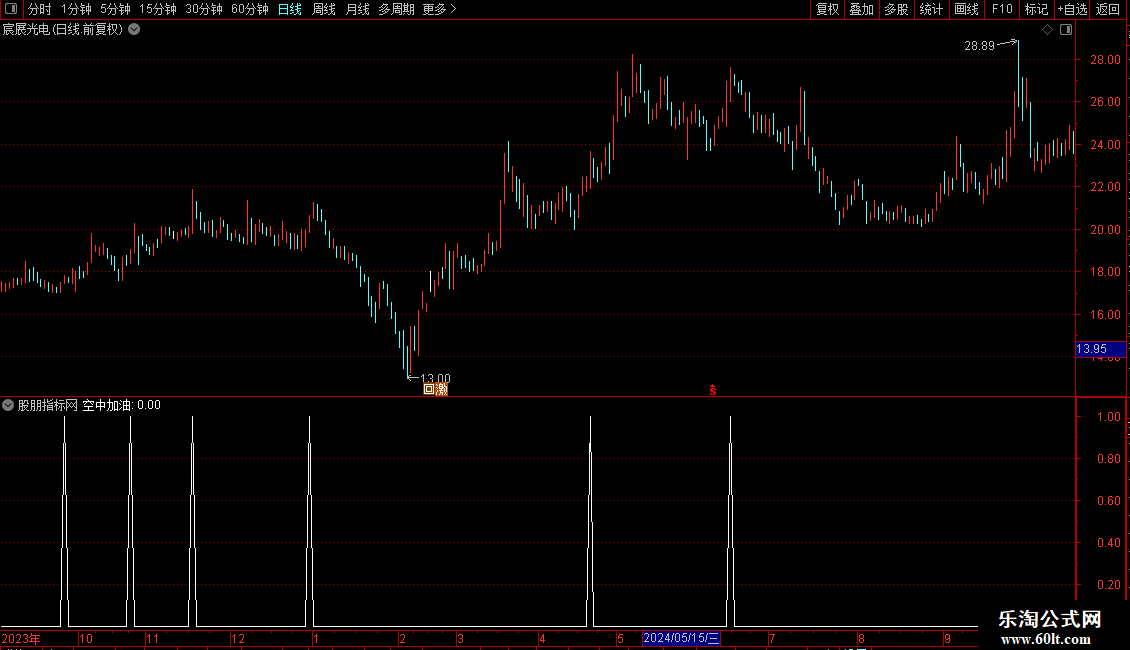
Task: Switch to 月线 monthly chart
Action: 357,9
